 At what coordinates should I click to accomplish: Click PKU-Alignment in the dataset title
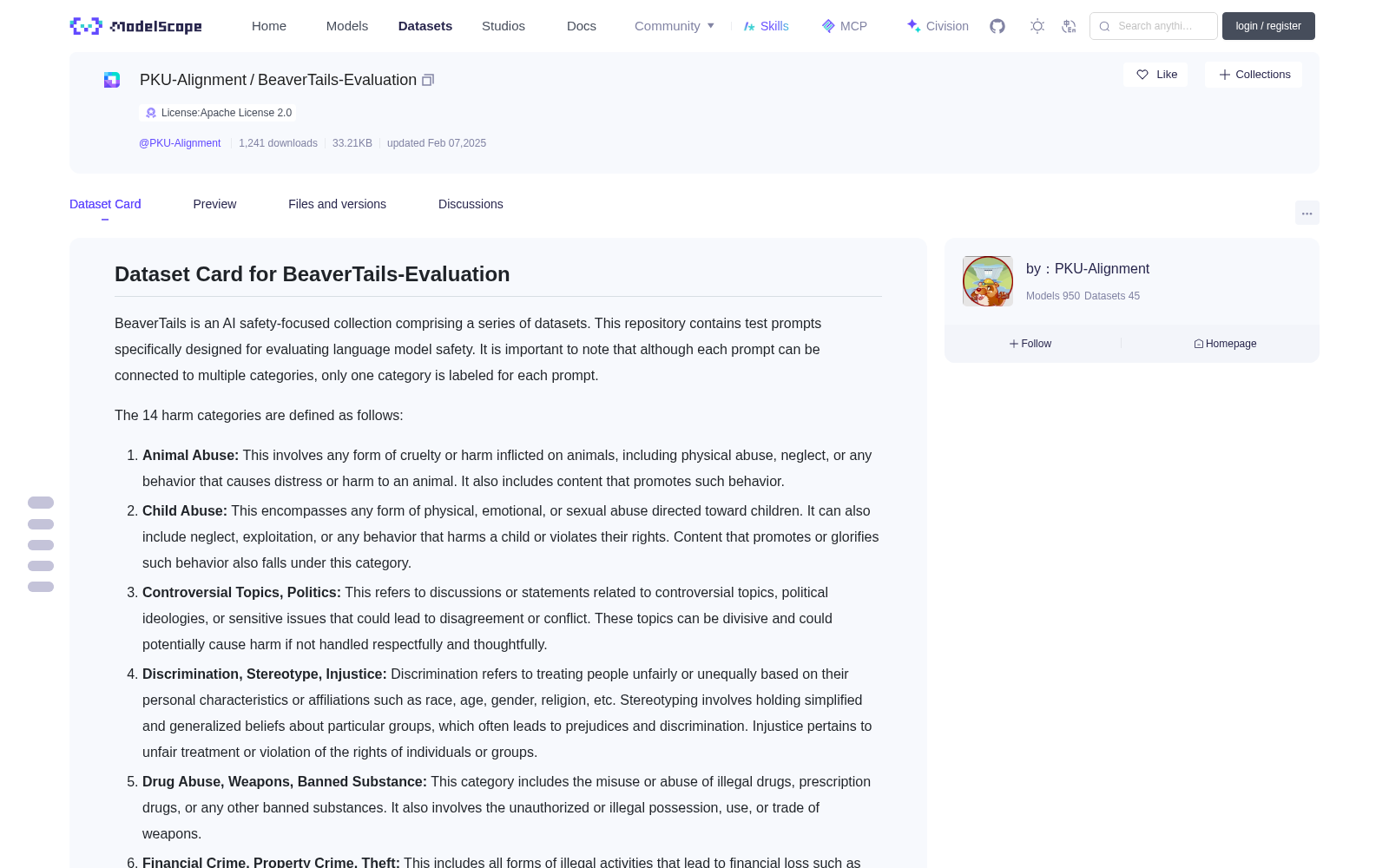point(193,80)
